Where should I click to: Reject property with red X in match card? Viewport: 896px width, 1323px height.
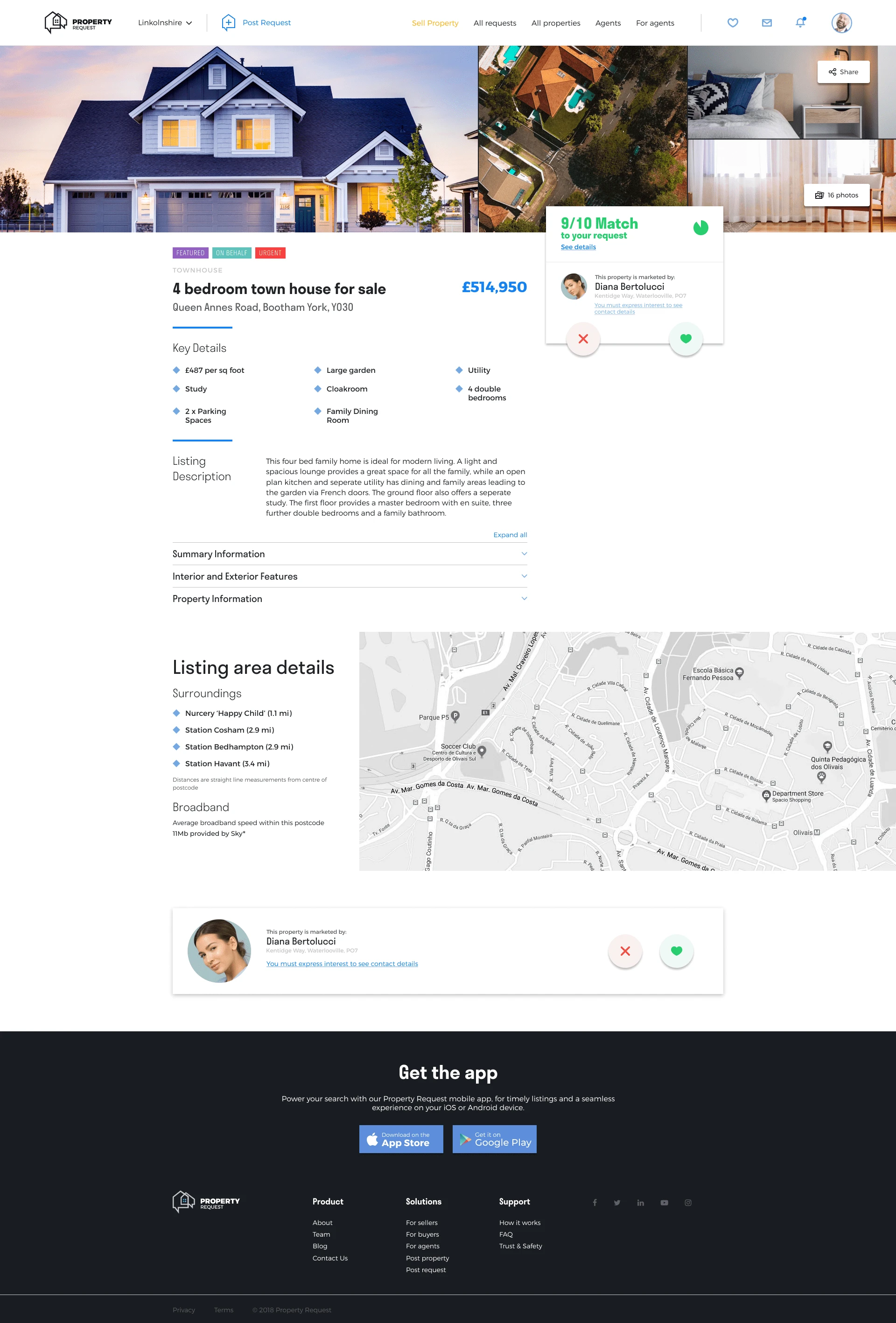(x=583, y=339)
